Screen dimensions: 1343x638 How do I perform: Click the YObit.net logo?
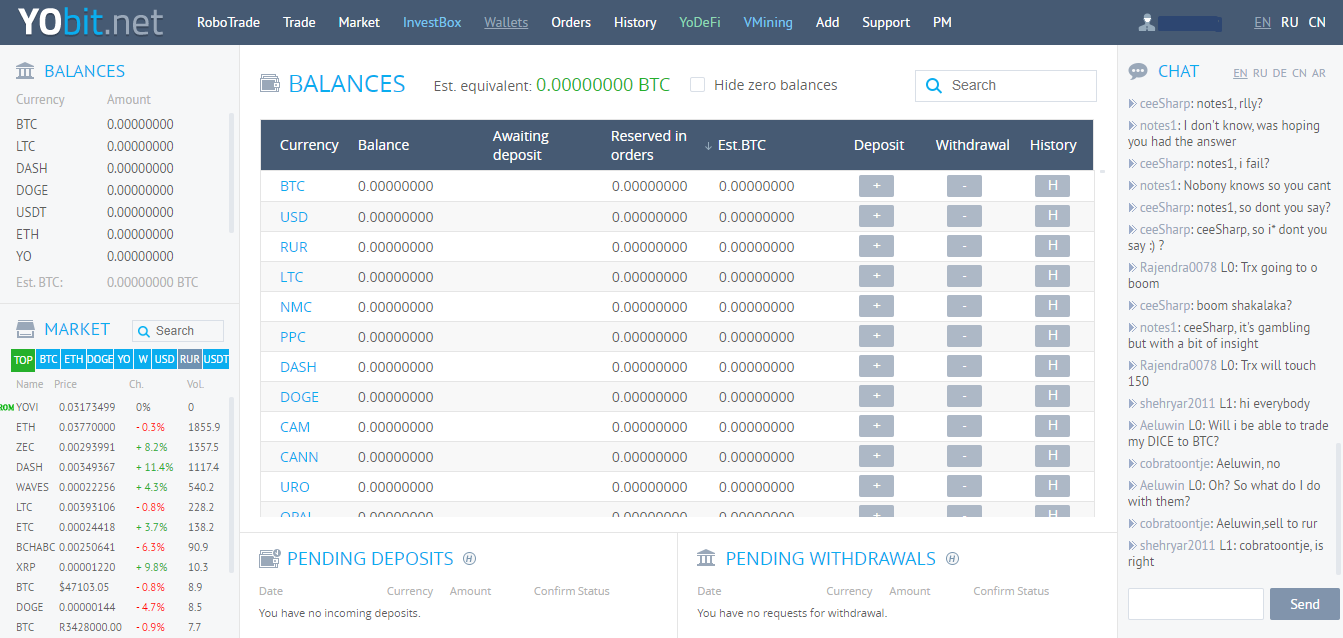click(x=89, y=22)
